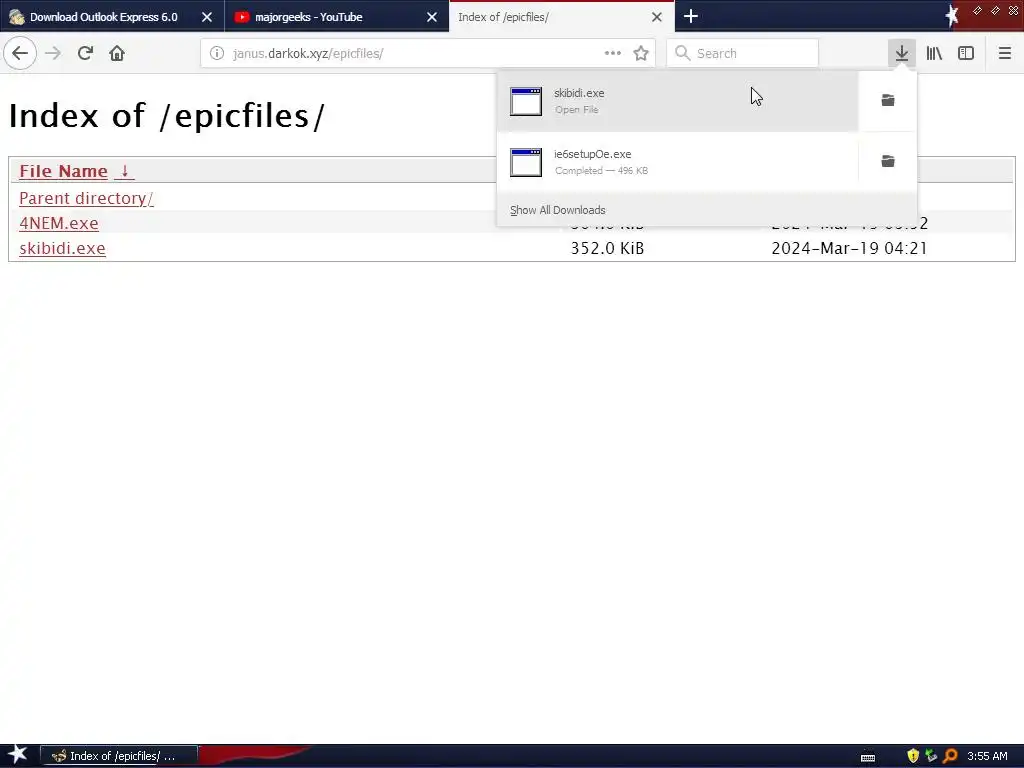Switch to Download Outlook Express 6.0 tab
This screenshot has width=1024, height=768.
(x=104, y=17)
